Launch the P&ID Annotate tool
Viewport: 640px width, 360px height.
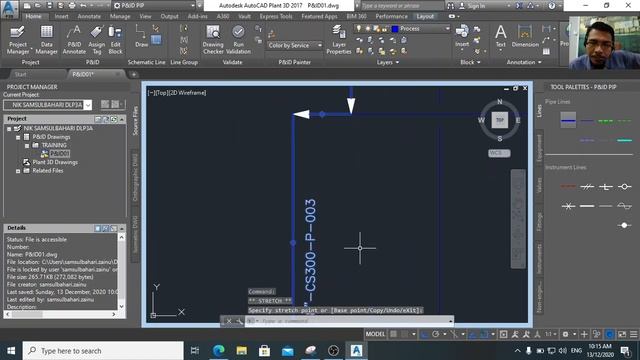tap(74, 40)
